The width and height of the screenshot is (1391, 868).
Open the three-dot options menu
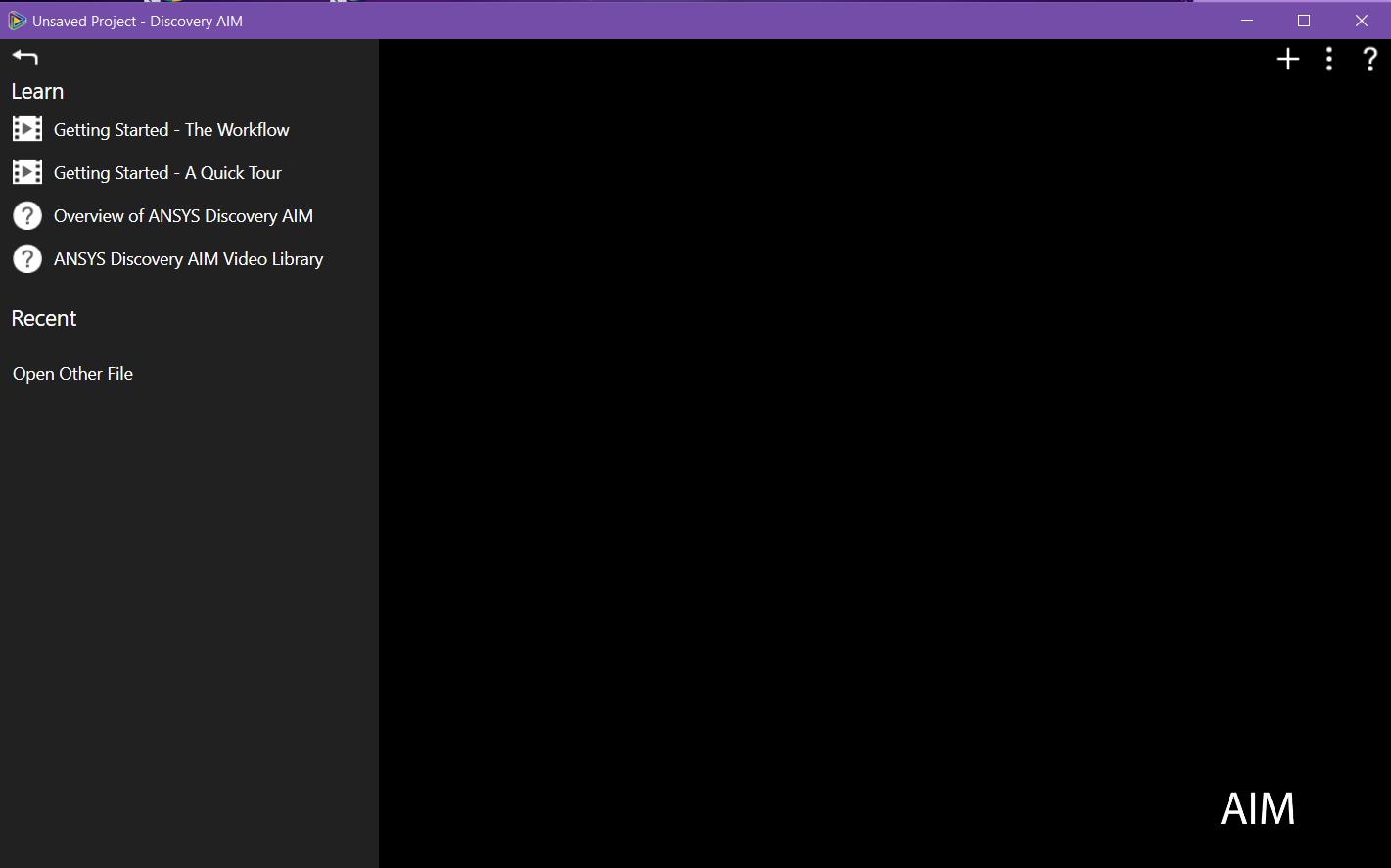click(x=1328, y=60)
